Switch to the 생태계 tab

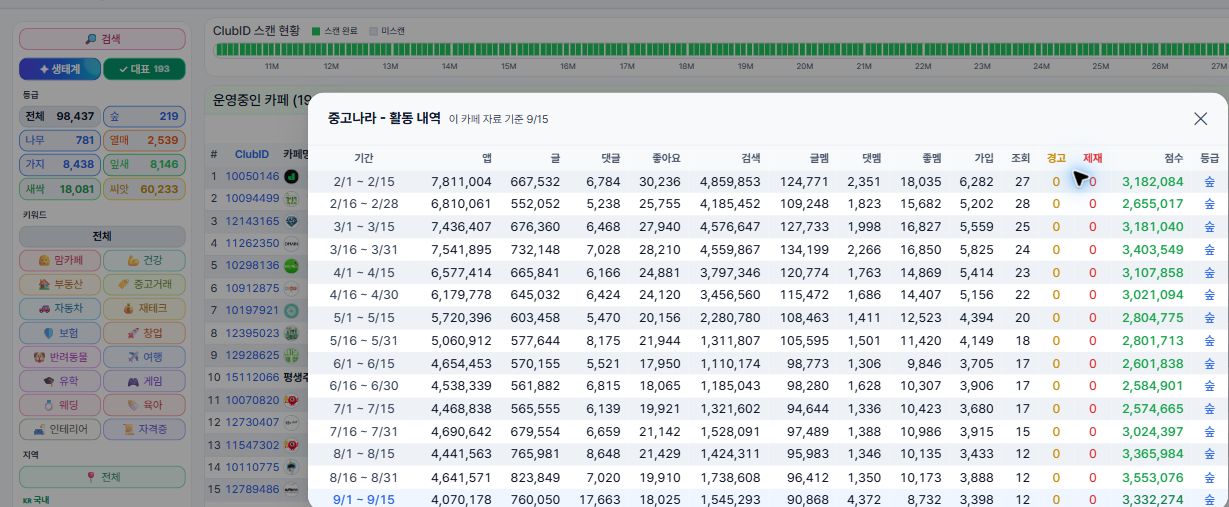tap(60, 69)
